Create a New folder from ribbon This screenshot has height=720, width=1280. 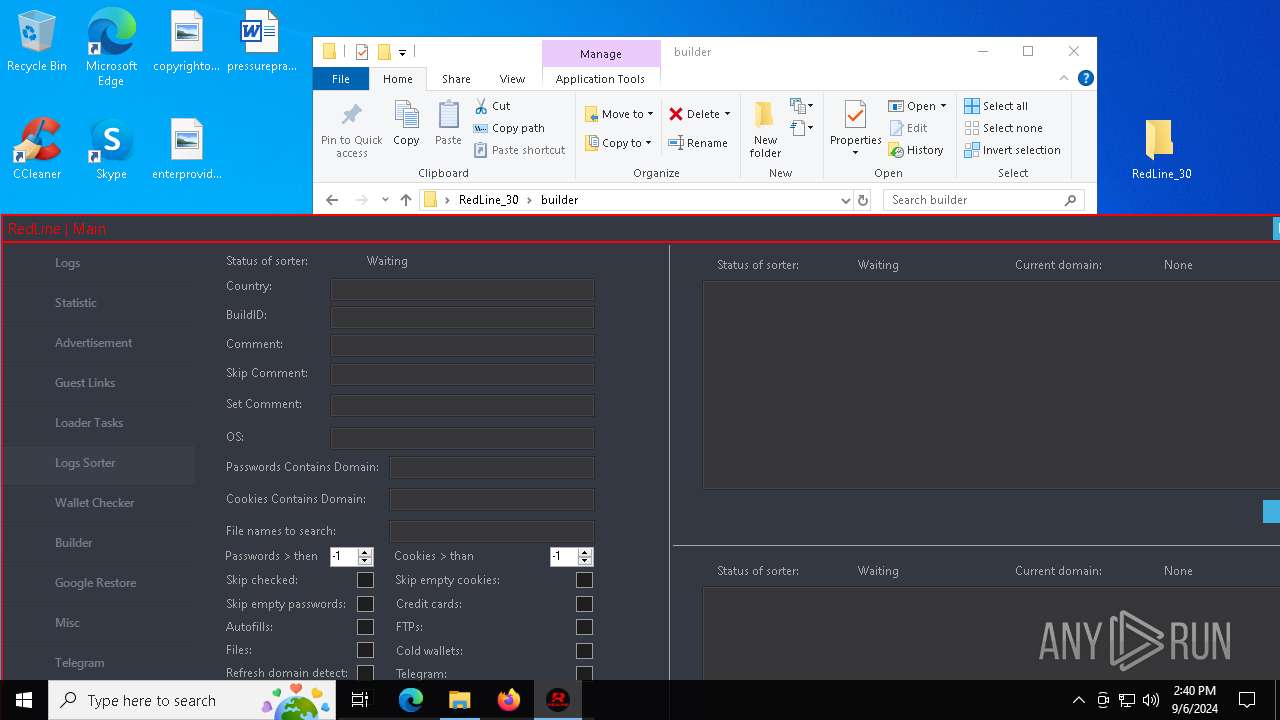click(x=765, y=129)
